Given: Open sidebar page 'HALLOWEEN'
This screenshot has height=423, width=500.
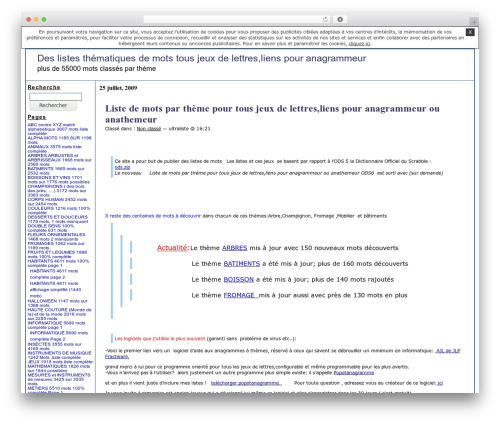Looking at the screenshot, I should (x=58, y=303).
